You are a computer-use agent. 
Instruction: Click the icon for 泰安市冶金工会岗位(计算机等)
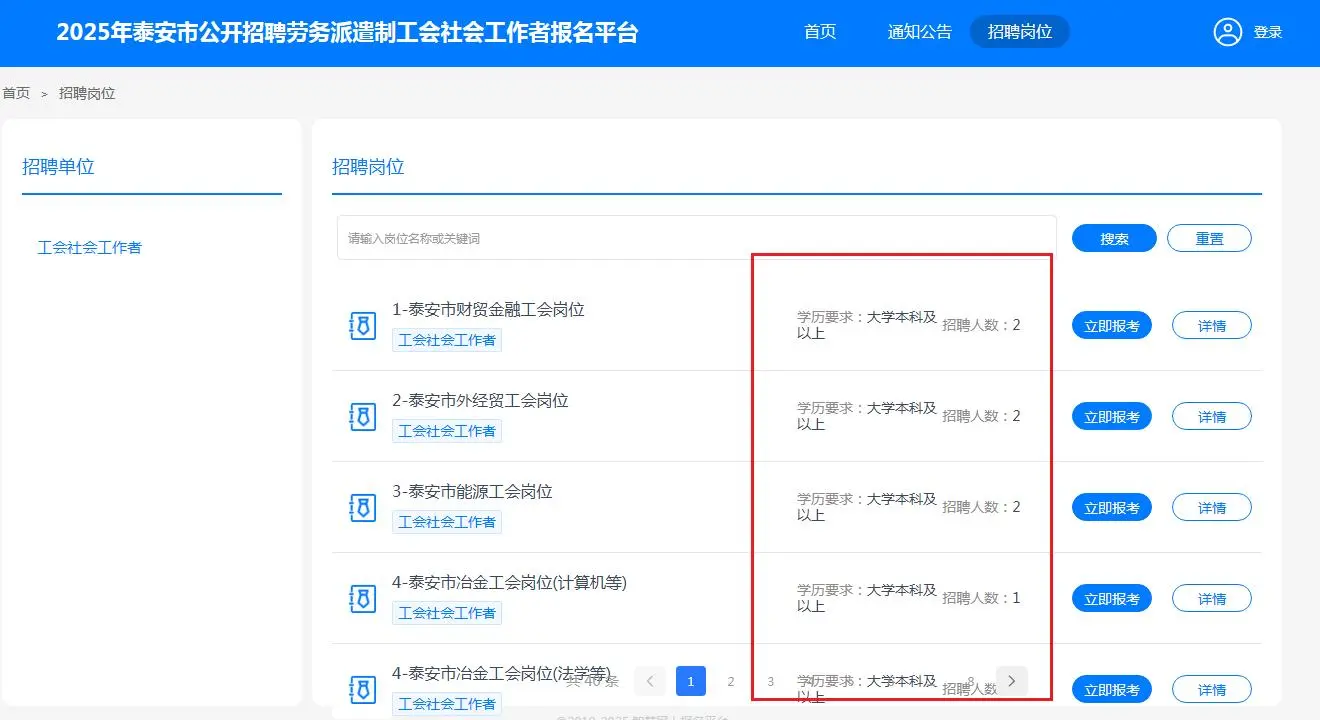(x=362, y=598)
